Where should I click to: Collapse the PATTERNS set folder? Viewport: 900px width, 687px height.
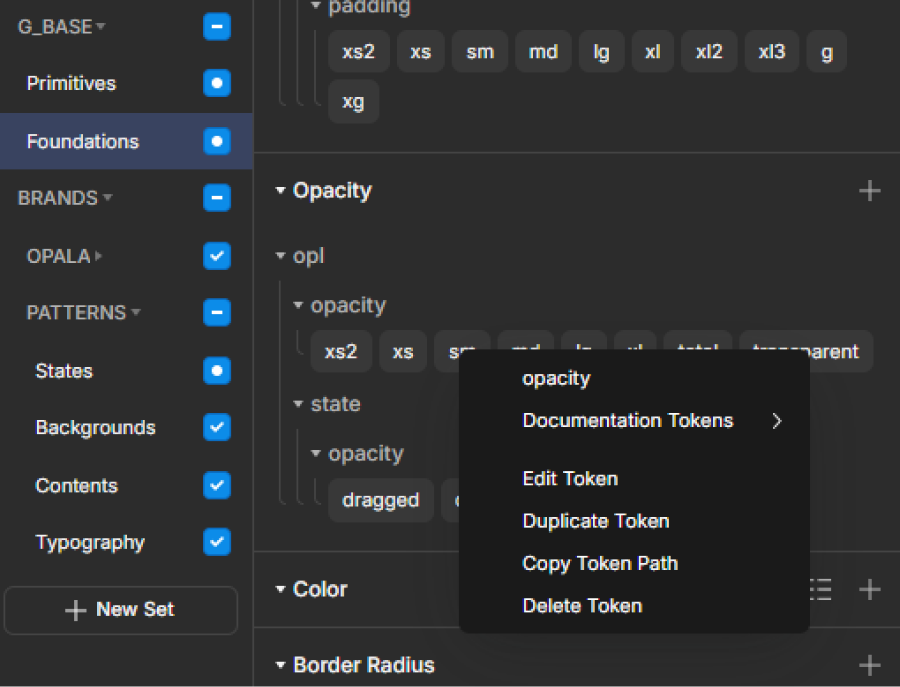pos(136,313)
